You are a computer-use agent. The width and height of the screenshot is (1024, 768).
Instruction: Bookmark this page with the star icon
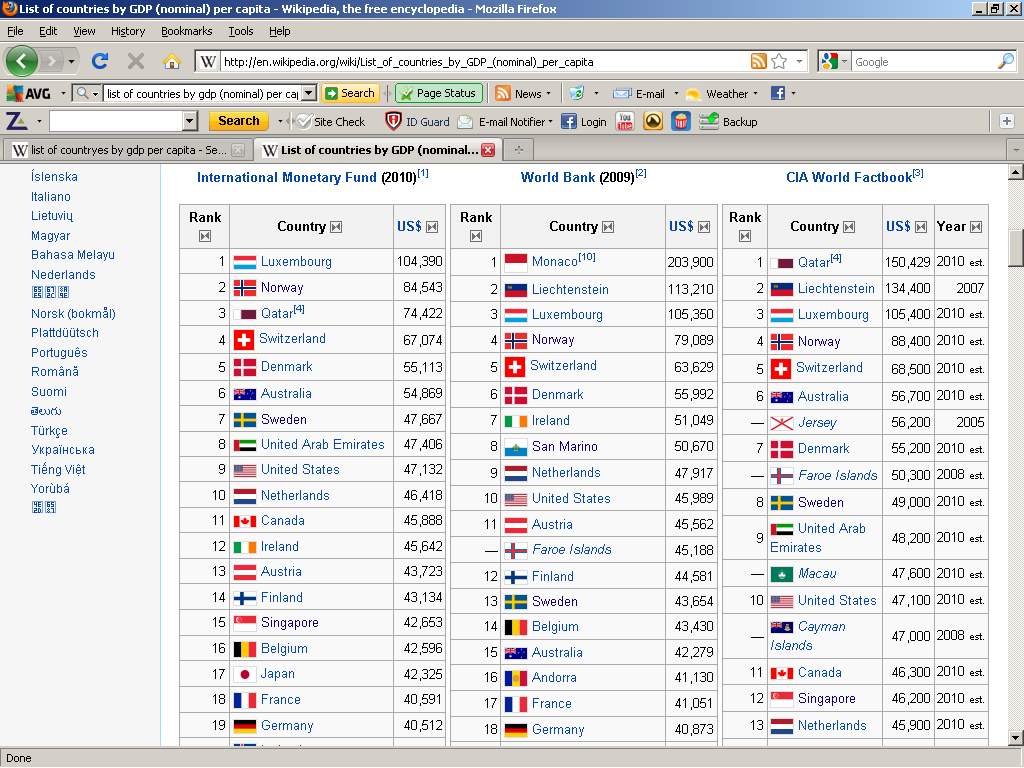tap(779, 61)
